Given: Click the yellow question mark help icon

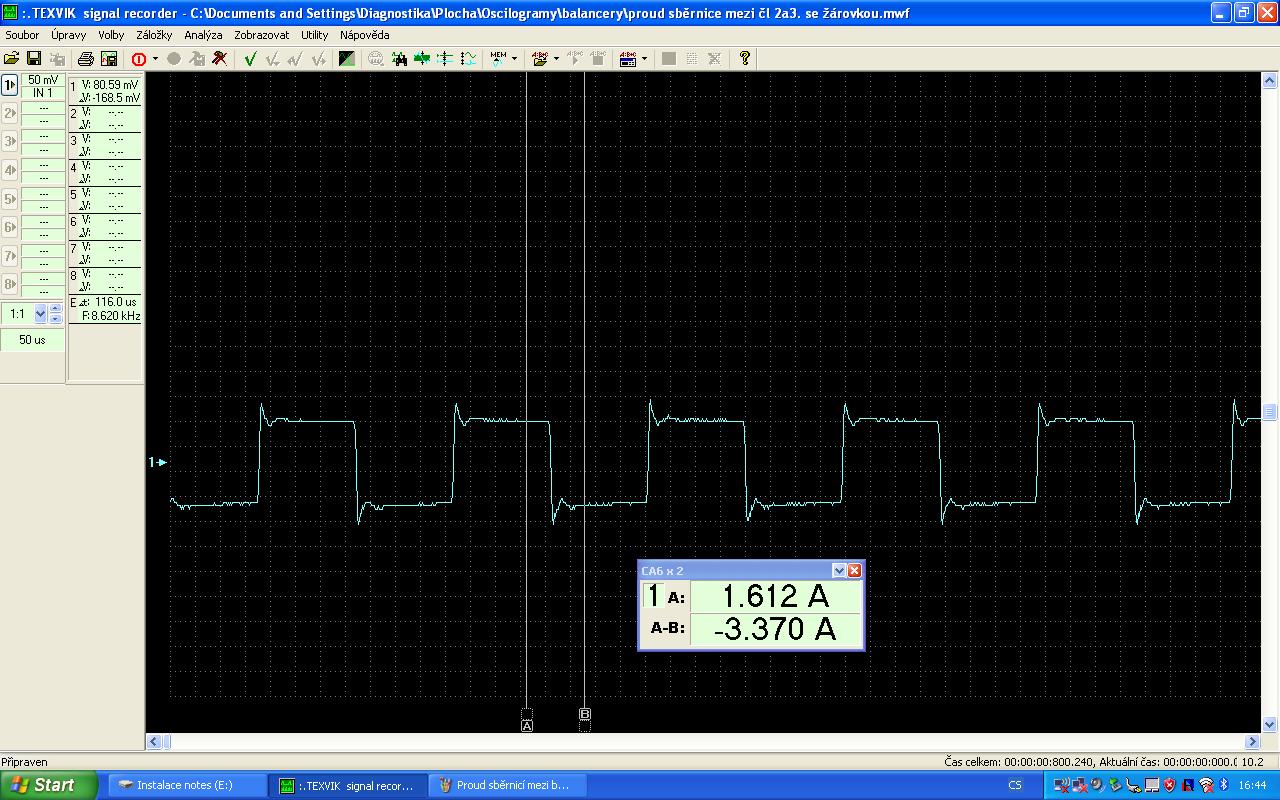Looking at the screenshot, I should [x=744, y=59].
